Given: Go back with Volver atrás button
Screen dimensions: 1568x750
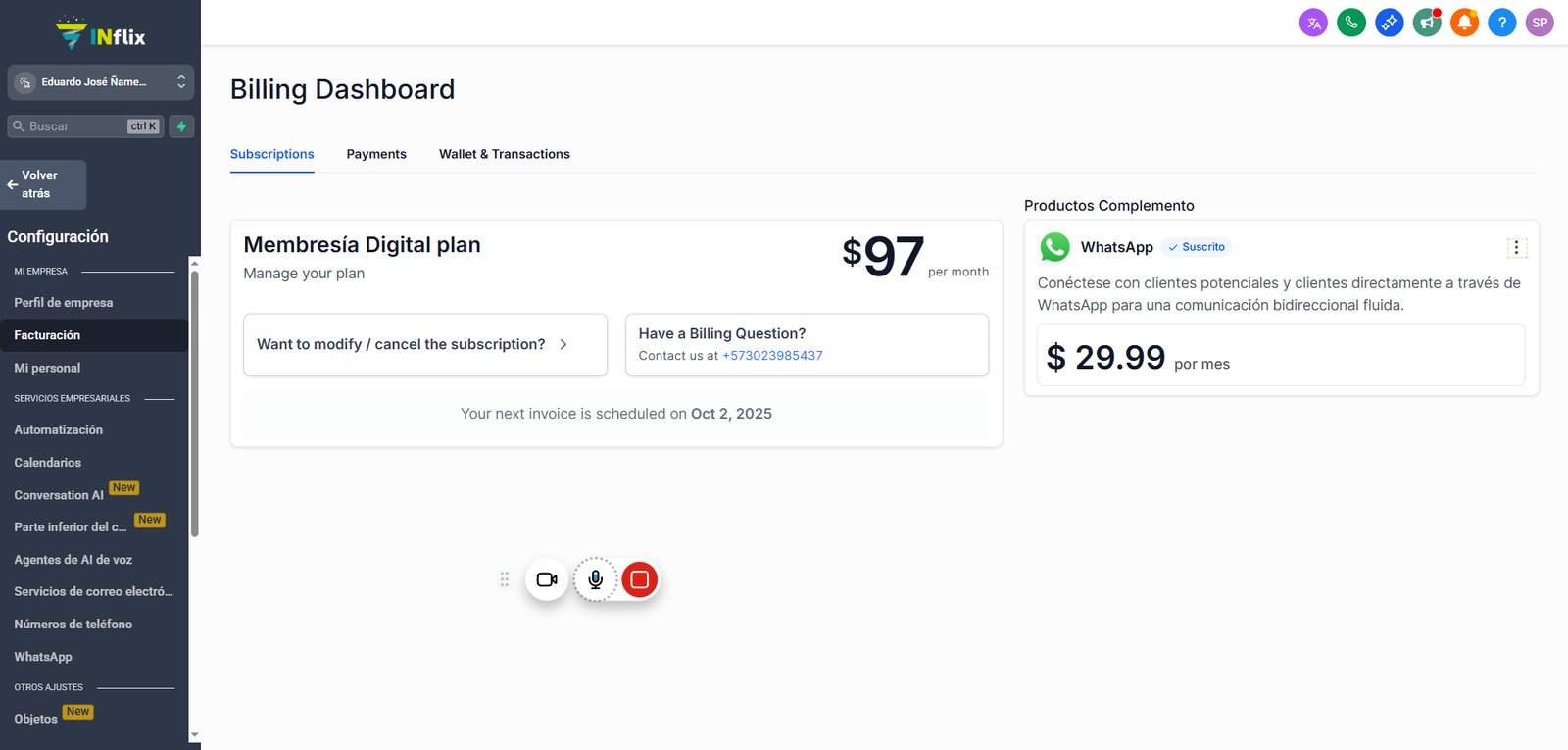Looking at the screenshot, I should point(43,184).
